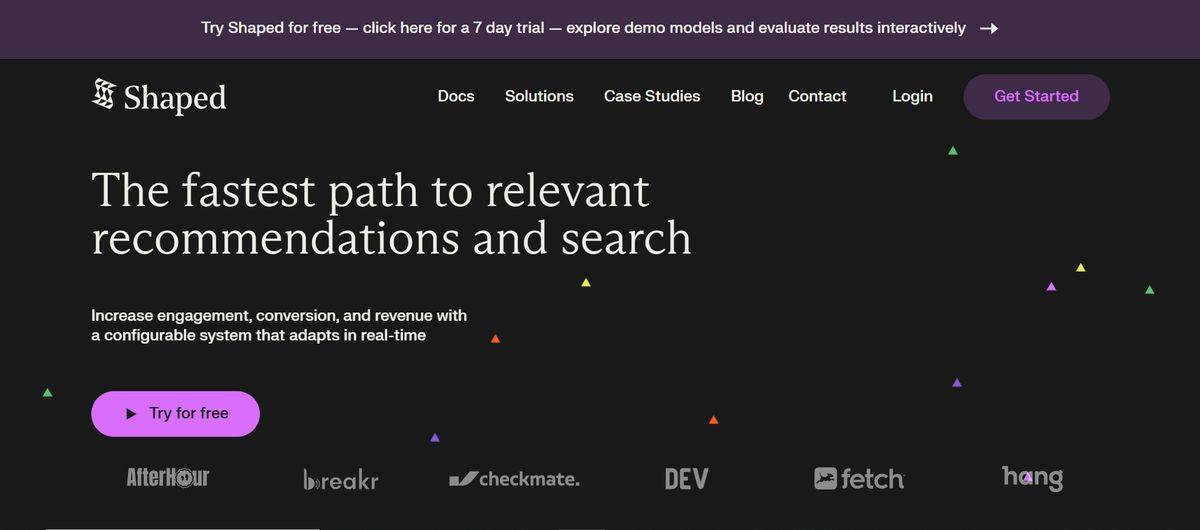Open the Blog page link

(x=747, y=96)
